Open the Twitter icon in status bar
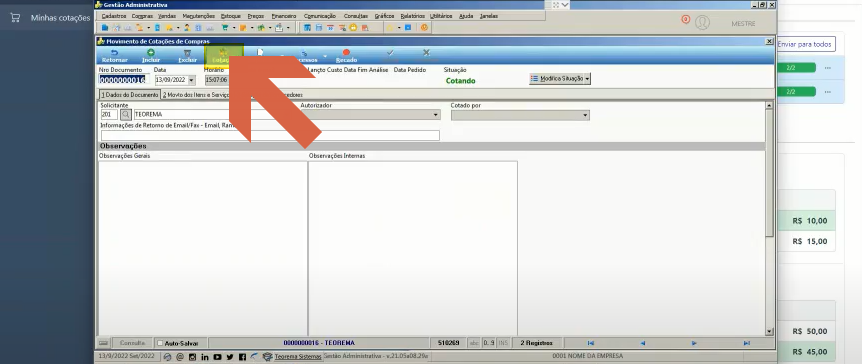The width and height of the screenshot is (862, 364). [x=230, y=357]
